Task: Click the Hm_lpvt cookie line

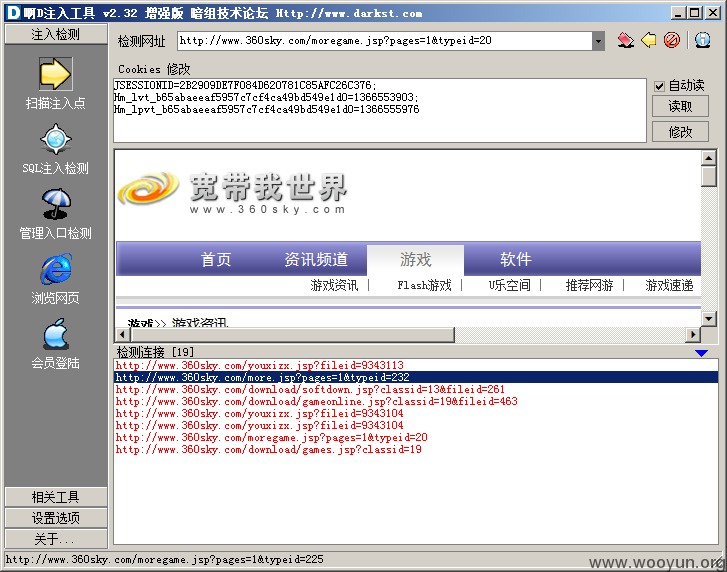Action: click(267, 109)
